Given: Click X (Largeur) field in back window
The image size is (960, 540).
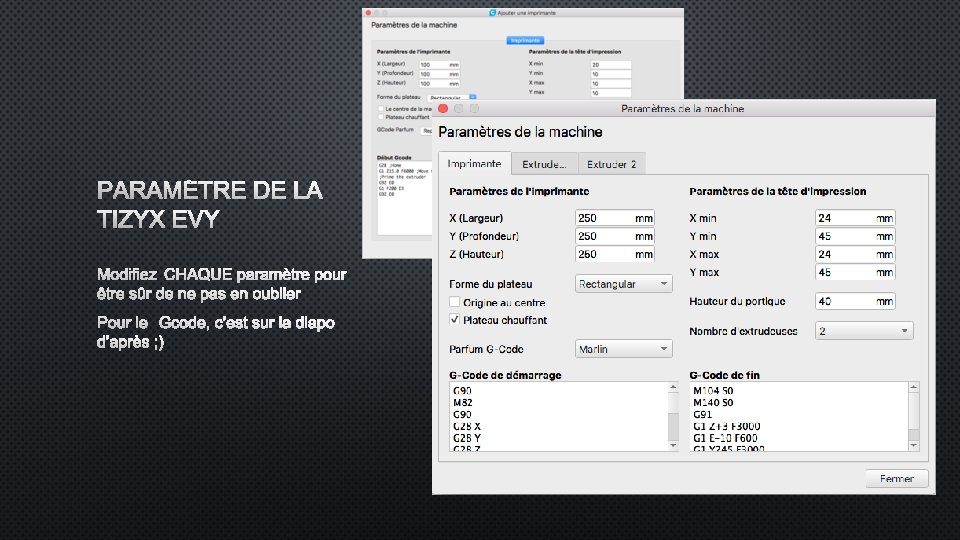Looking at the screenshot, I should (440, 65).
